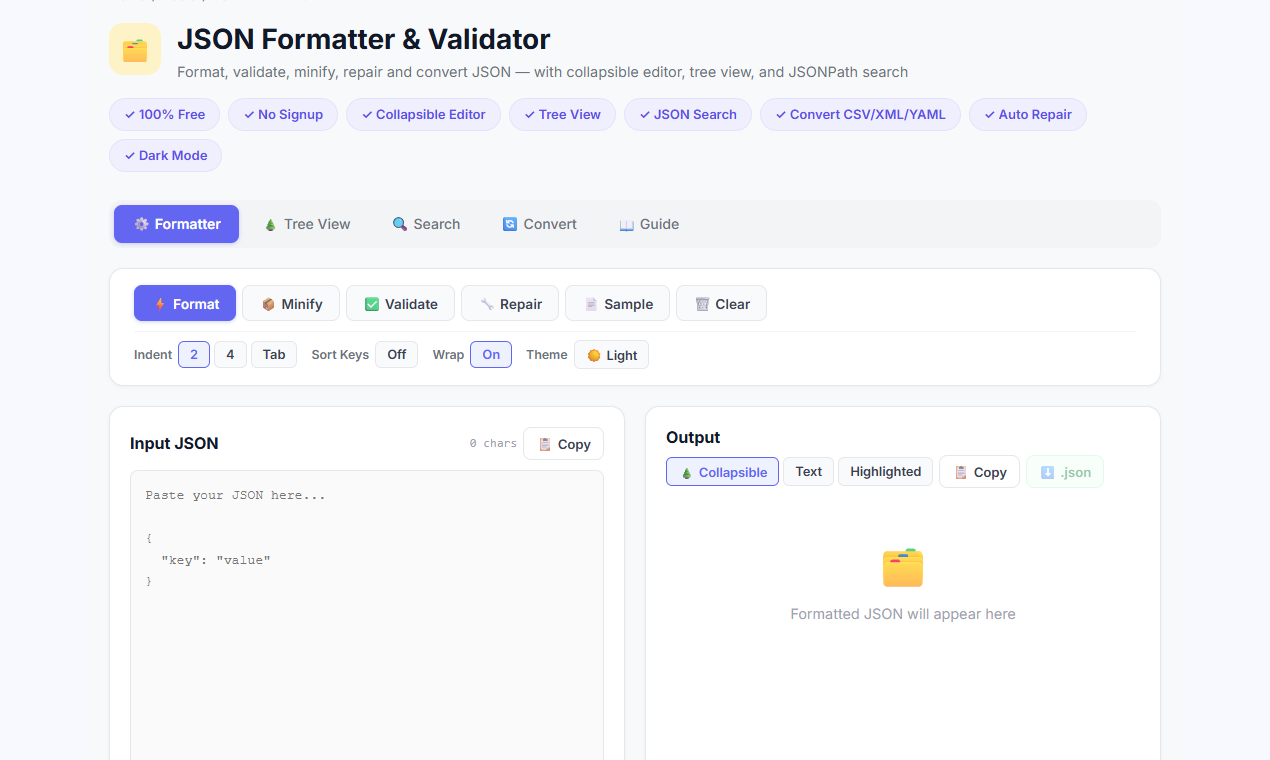
Task: Toggle Wrap On setting
Action: pyautogui.click(x=491, y=354)
